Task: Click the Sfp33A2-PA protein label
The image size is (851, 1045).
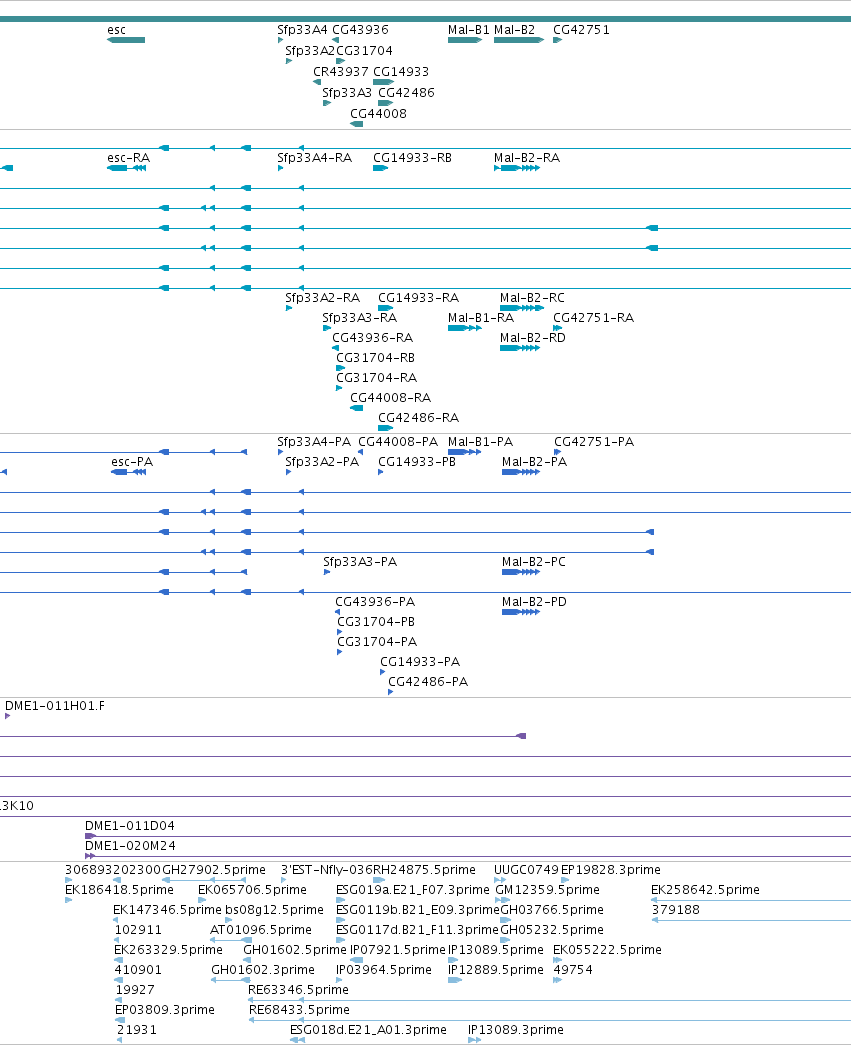Action: pyautogui.click(x=322, y=461)
